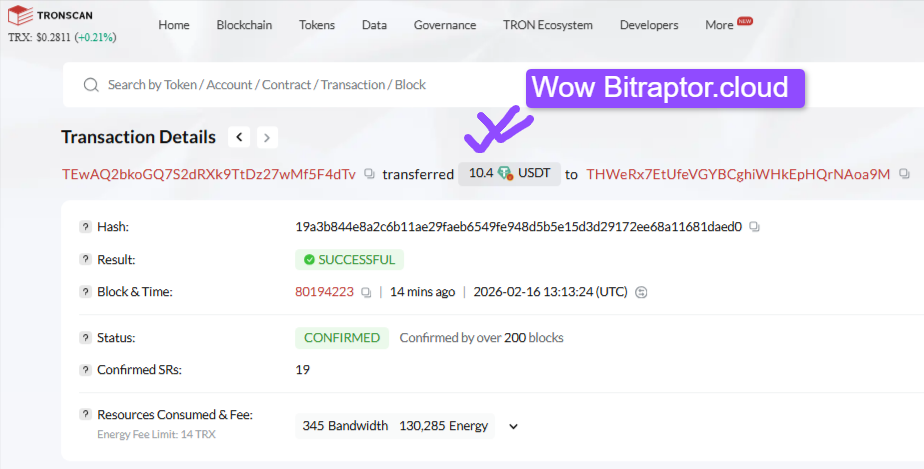Open the Tokens menu
This screenshot has height=469, width=924.
(317, 25)
